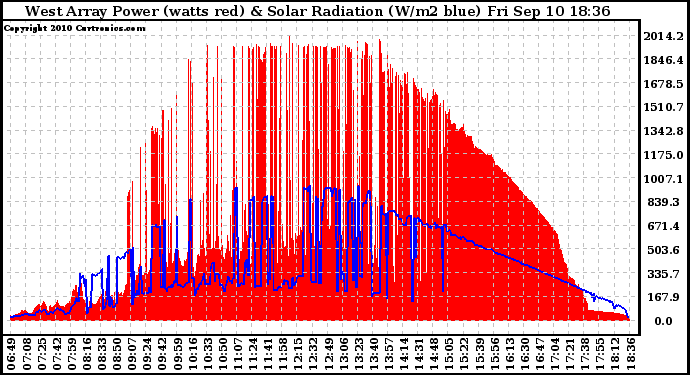The image size is (690, 375).
Task: Click the 11:24 time label
Action: (x=253, y=353)
